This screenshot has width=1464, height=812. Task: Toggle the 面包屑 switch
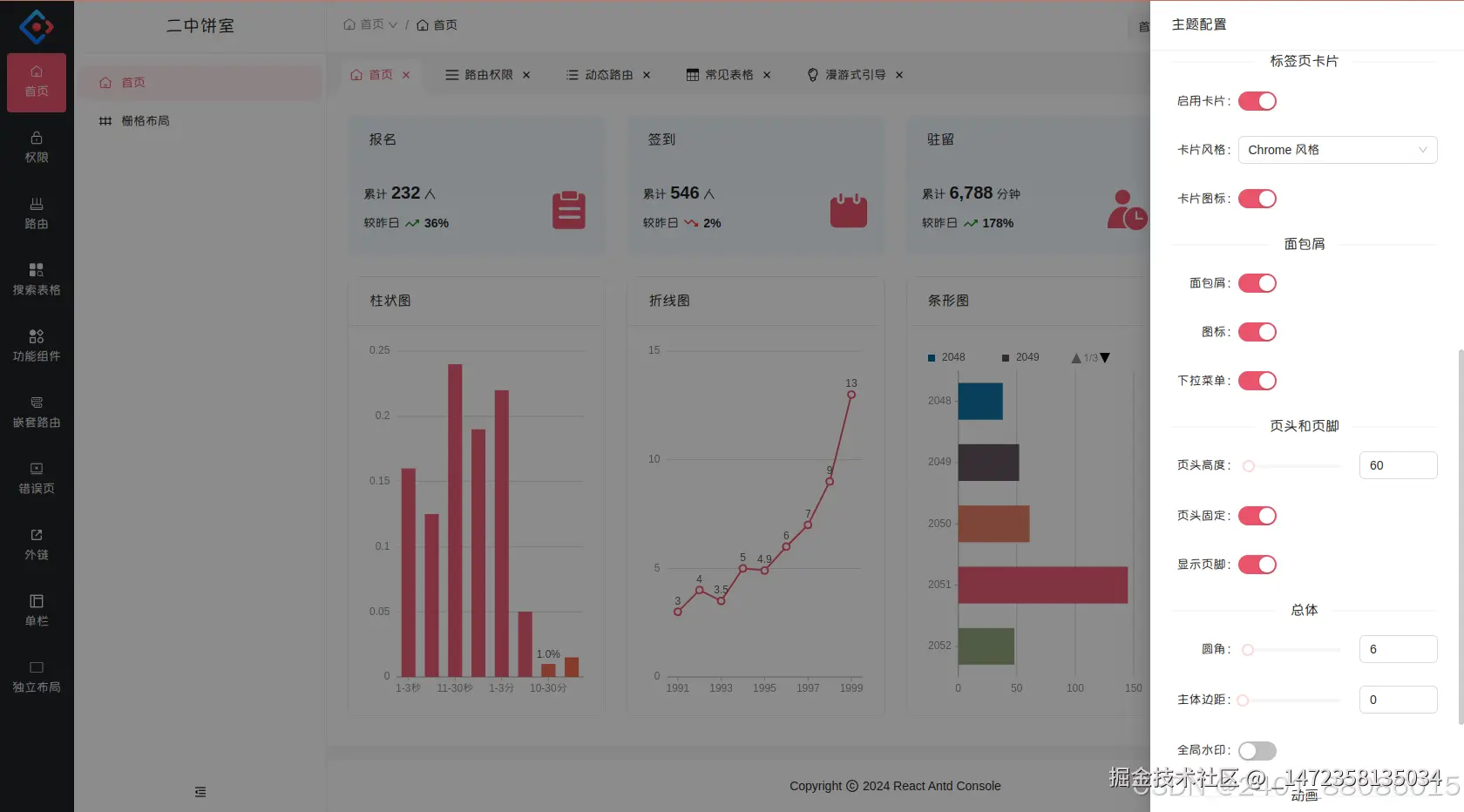tap(1257, 283)
